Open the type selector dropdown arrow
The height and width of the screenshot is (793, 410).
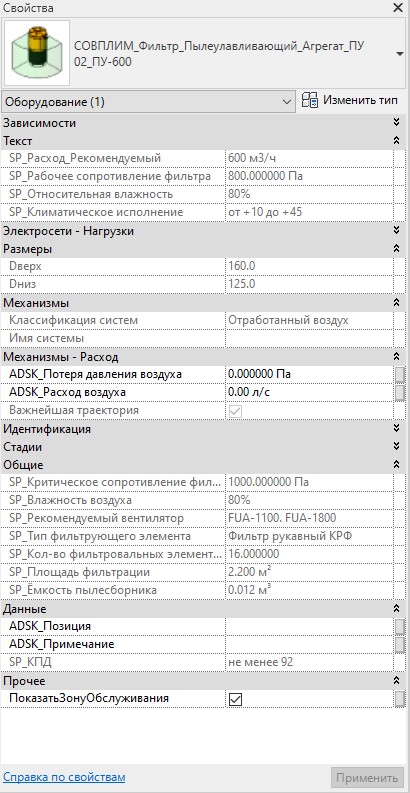[400, 54]
